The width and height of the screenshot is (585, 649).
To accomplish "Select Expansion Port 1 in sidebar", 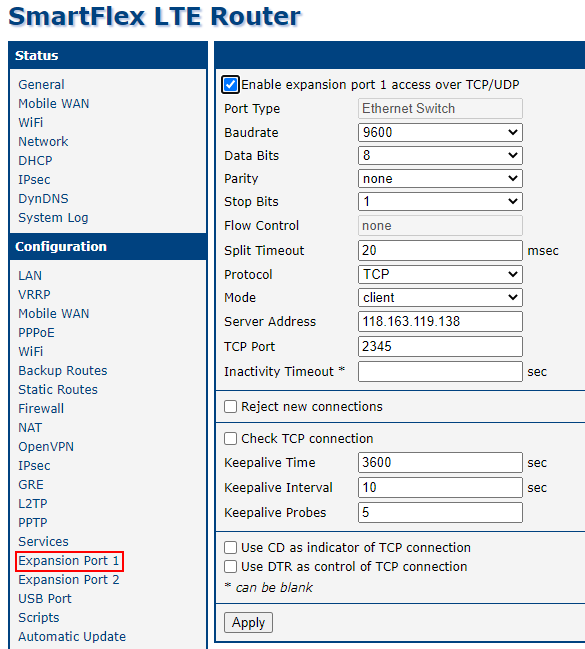I will [x=69, y=561].
